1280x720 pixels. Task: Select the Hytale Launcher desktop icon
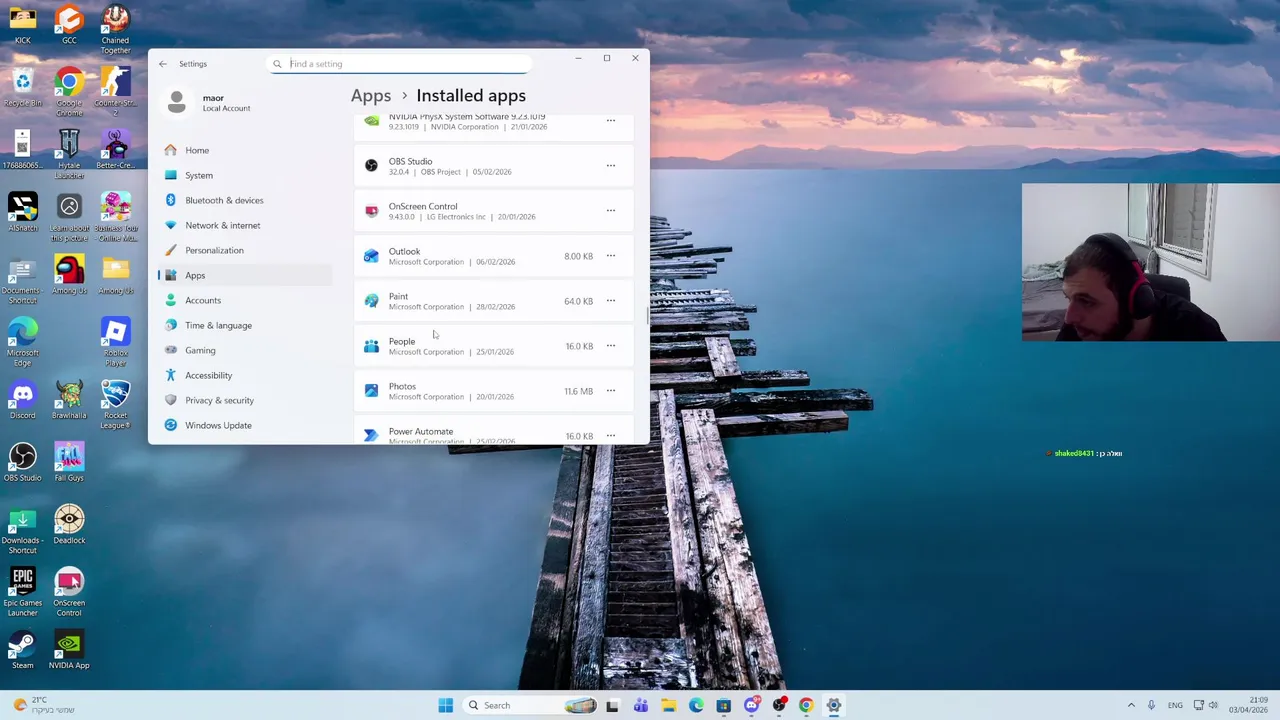click(69, 155)
